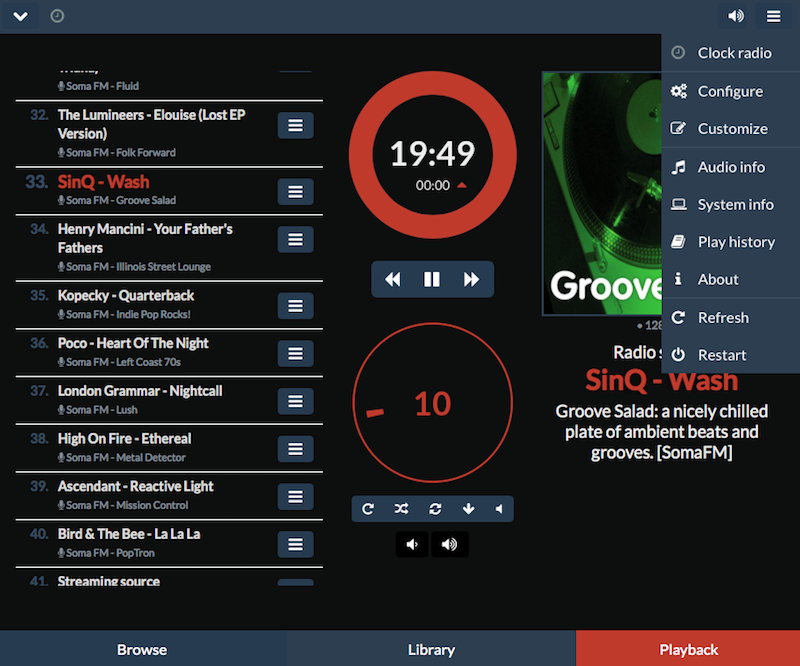Toggle consume mode down-arrow icon
The image size is (800, 666).
click(x=468, y=509)
